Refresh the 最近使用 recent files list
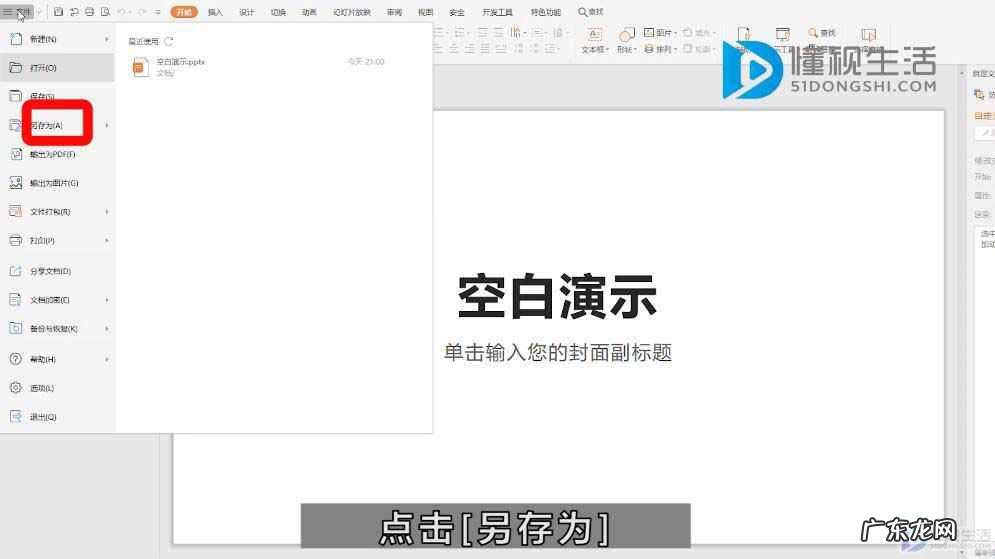Viewport: 995px width, 559px height. pyautogui.click(x=169, y=41)
